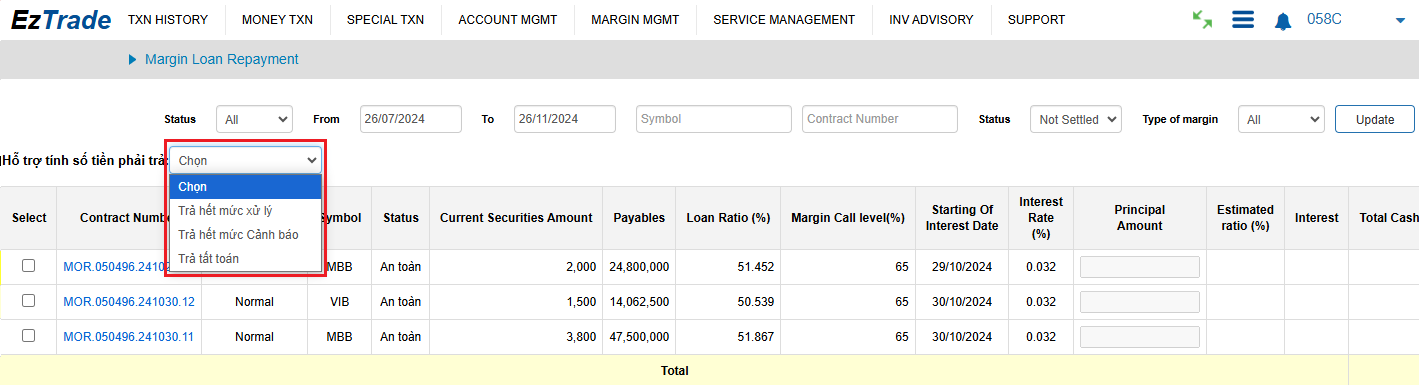Open the notifications bell icon
1419x385 pixels.
[1283, 21]
